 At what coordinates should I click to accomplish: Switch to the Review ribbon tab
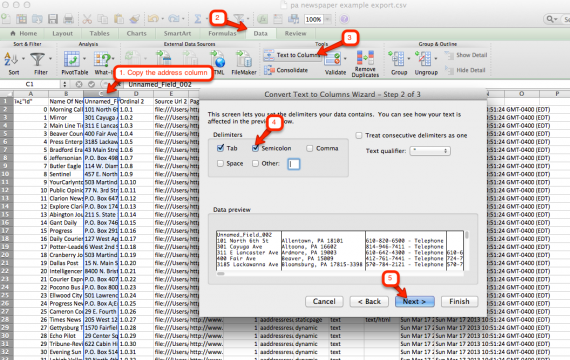pyautogui.click(x=295, y=33)
